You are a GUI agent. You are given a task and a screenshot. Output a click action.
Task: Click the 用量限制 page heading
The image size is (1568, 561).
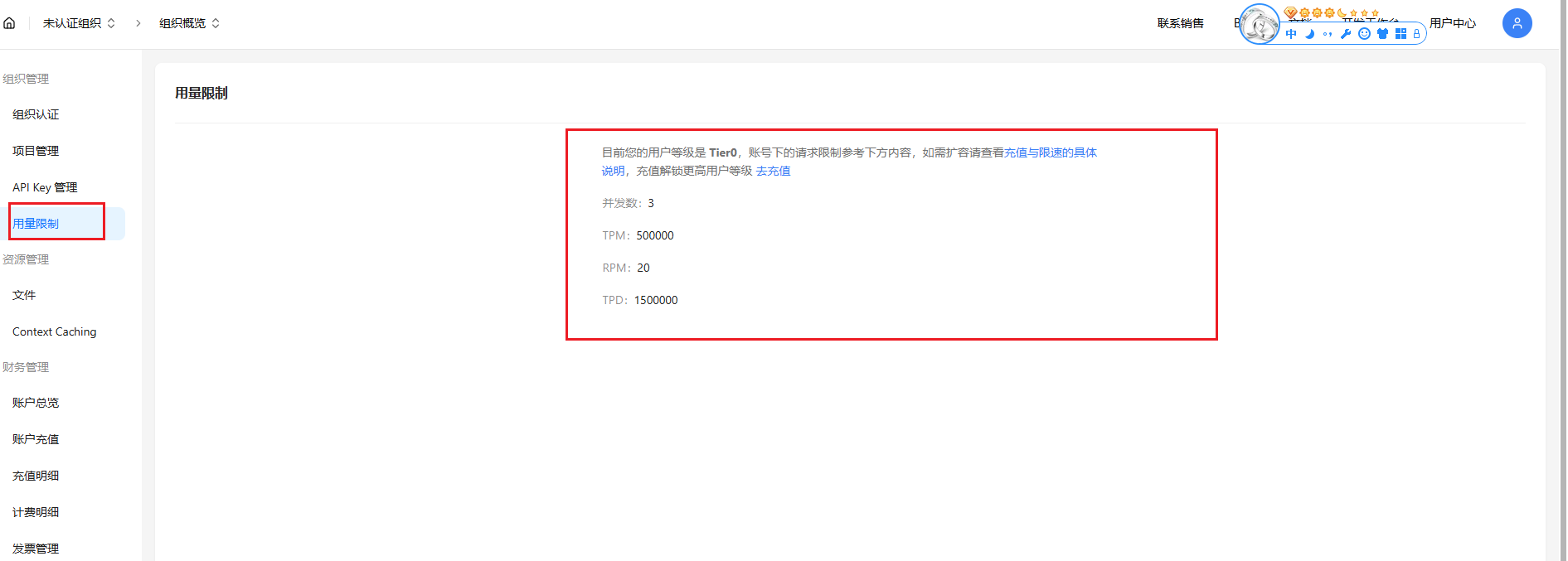201,93
